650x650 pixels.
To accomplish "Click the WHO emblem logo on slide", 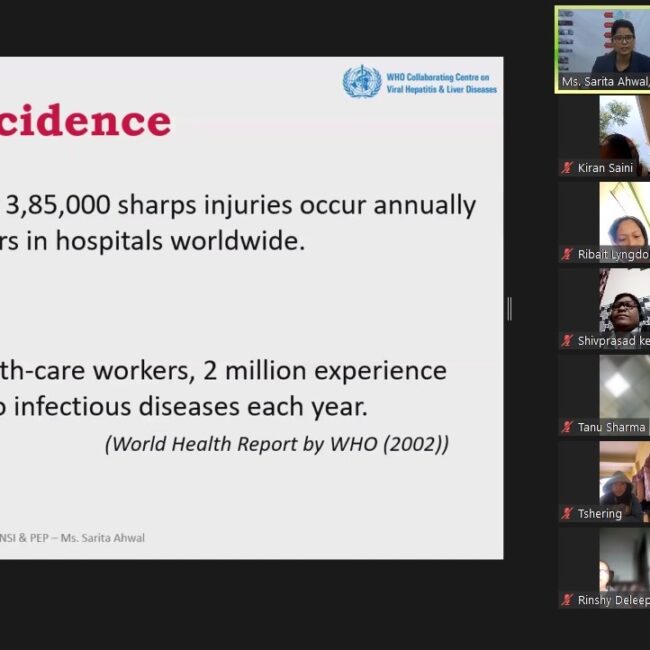I will tap(361, 82).
